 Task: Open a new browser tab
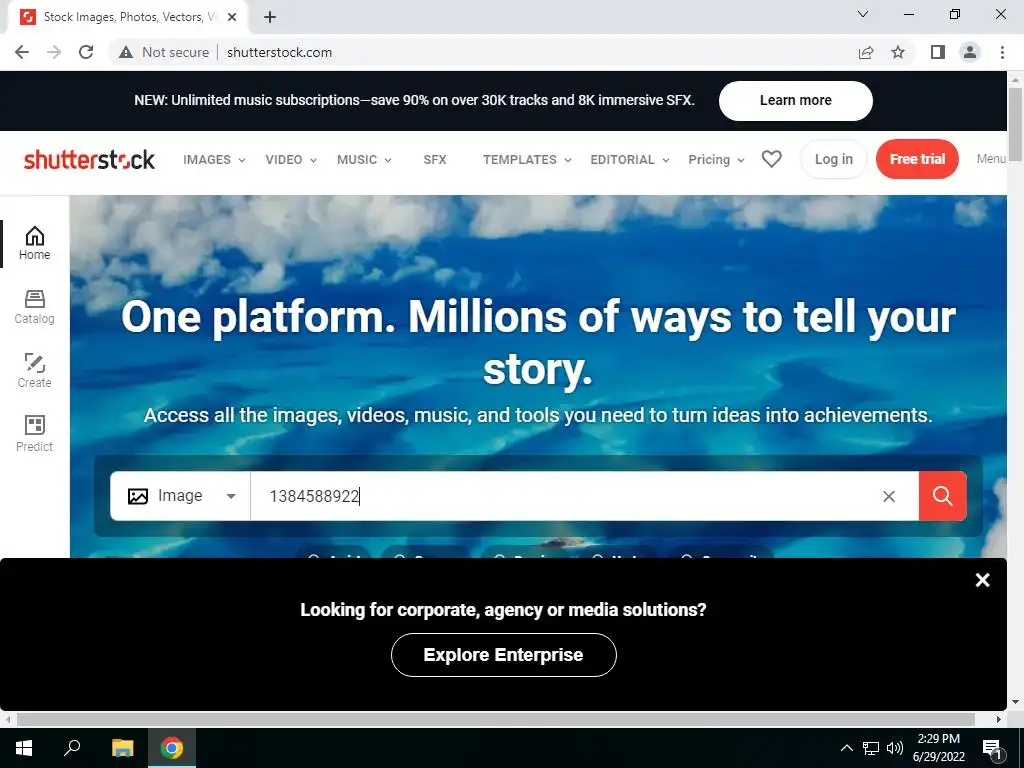tap(270, 17)
